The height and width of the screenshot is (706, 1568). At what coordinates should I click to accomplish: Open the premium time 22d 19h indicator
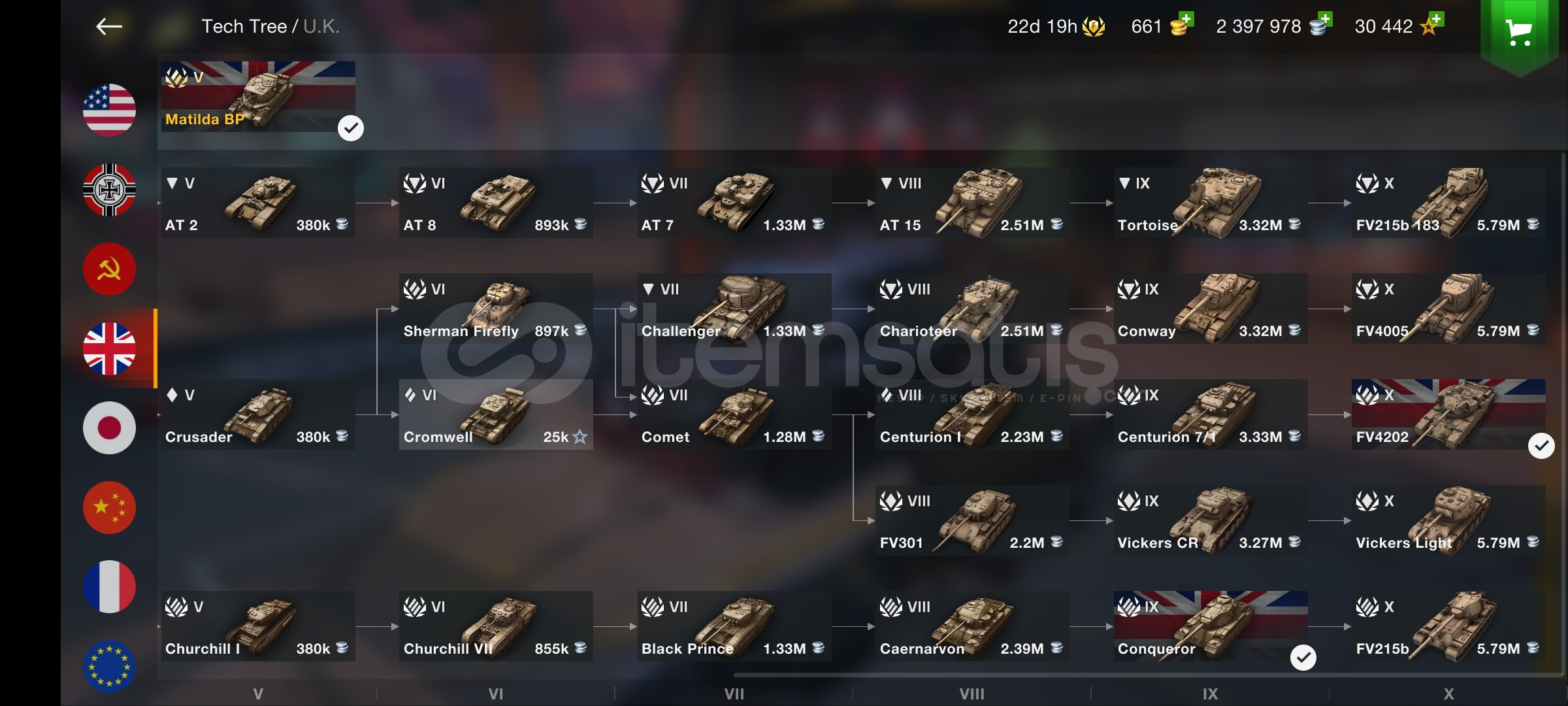click(x=1056, y=26)
